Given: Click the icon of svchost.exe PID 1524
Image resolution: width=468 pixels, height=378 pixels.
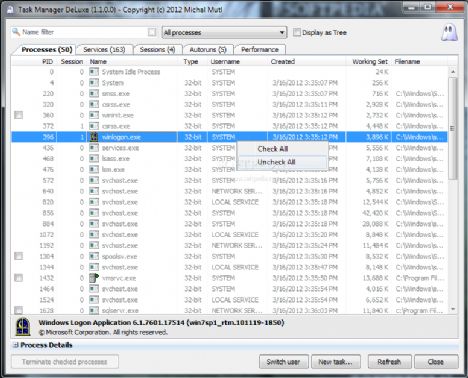Looking at the screenshot, I should (94, 300).
